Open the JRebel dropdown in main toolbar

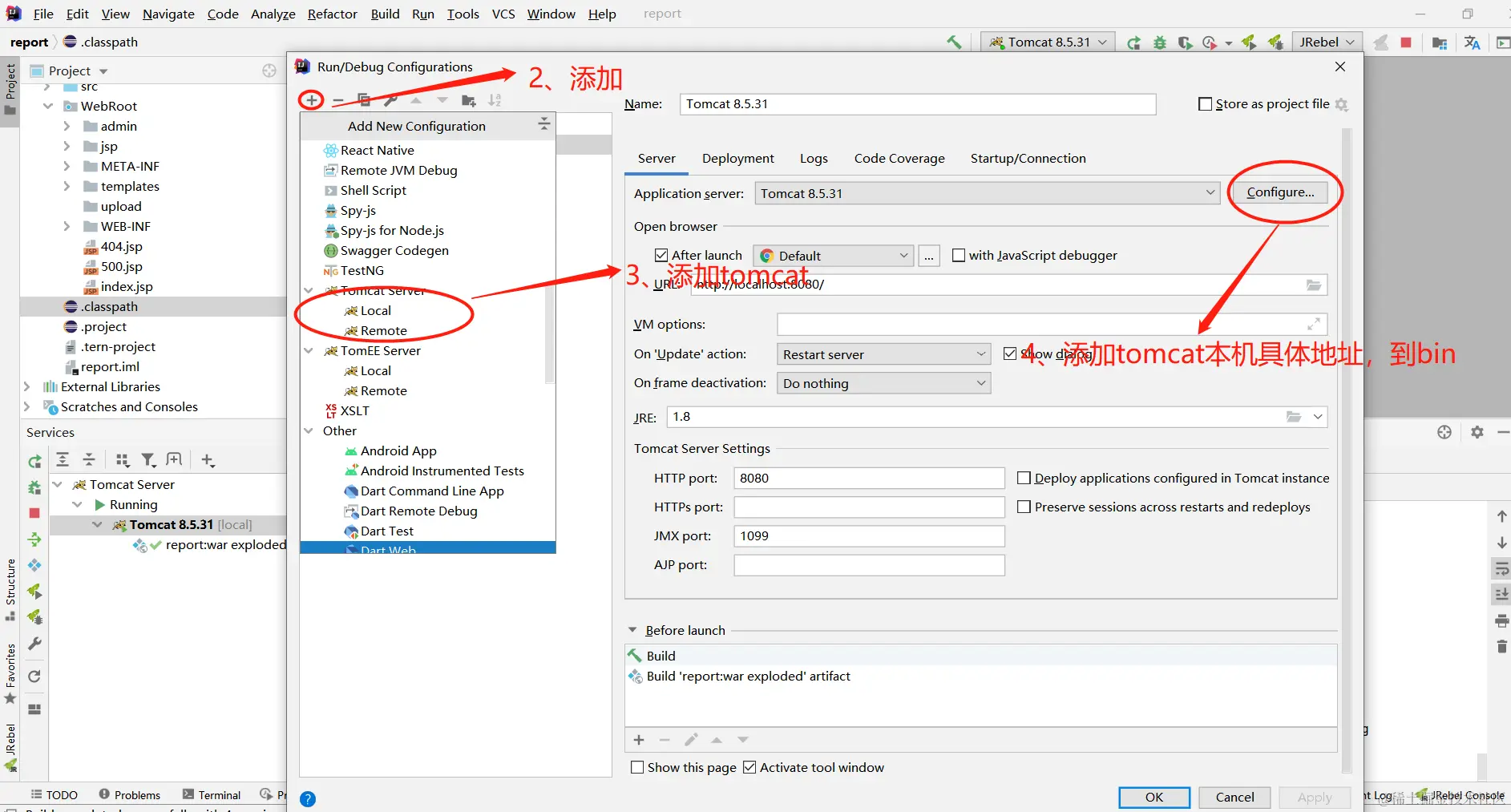(1327, 42)
